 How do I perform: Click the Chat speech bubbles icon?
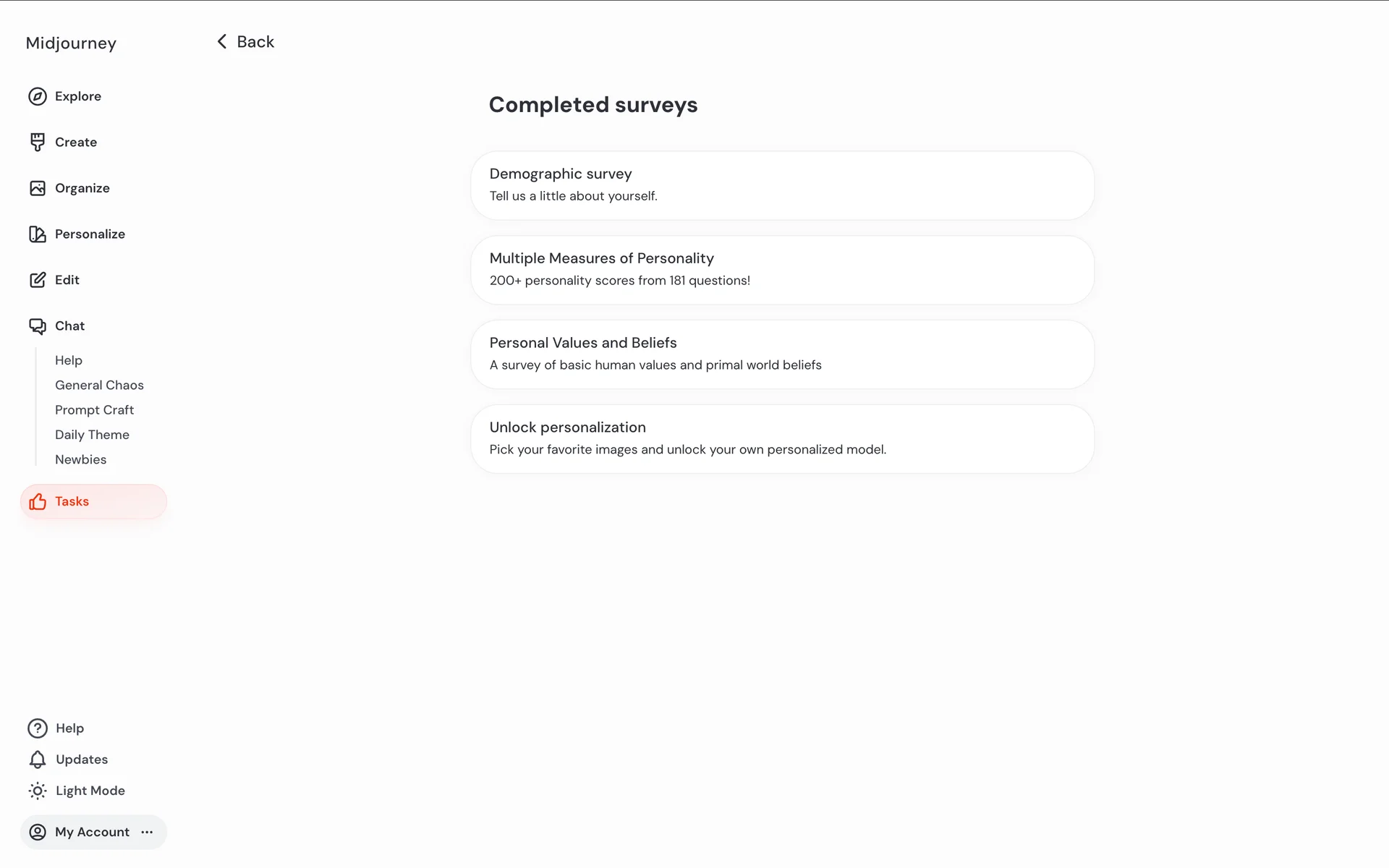click(x=38, y=326)
